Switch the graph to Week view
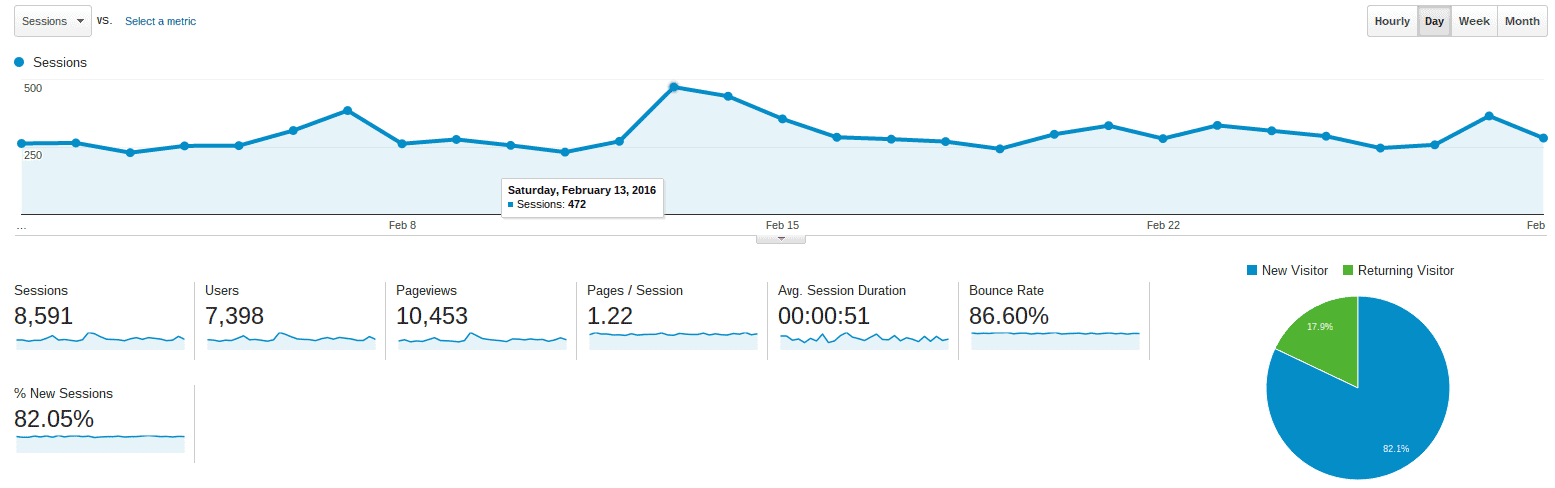Image resolution: width=1555 pixels, height=488 pixels. (x=1474, y=21)
